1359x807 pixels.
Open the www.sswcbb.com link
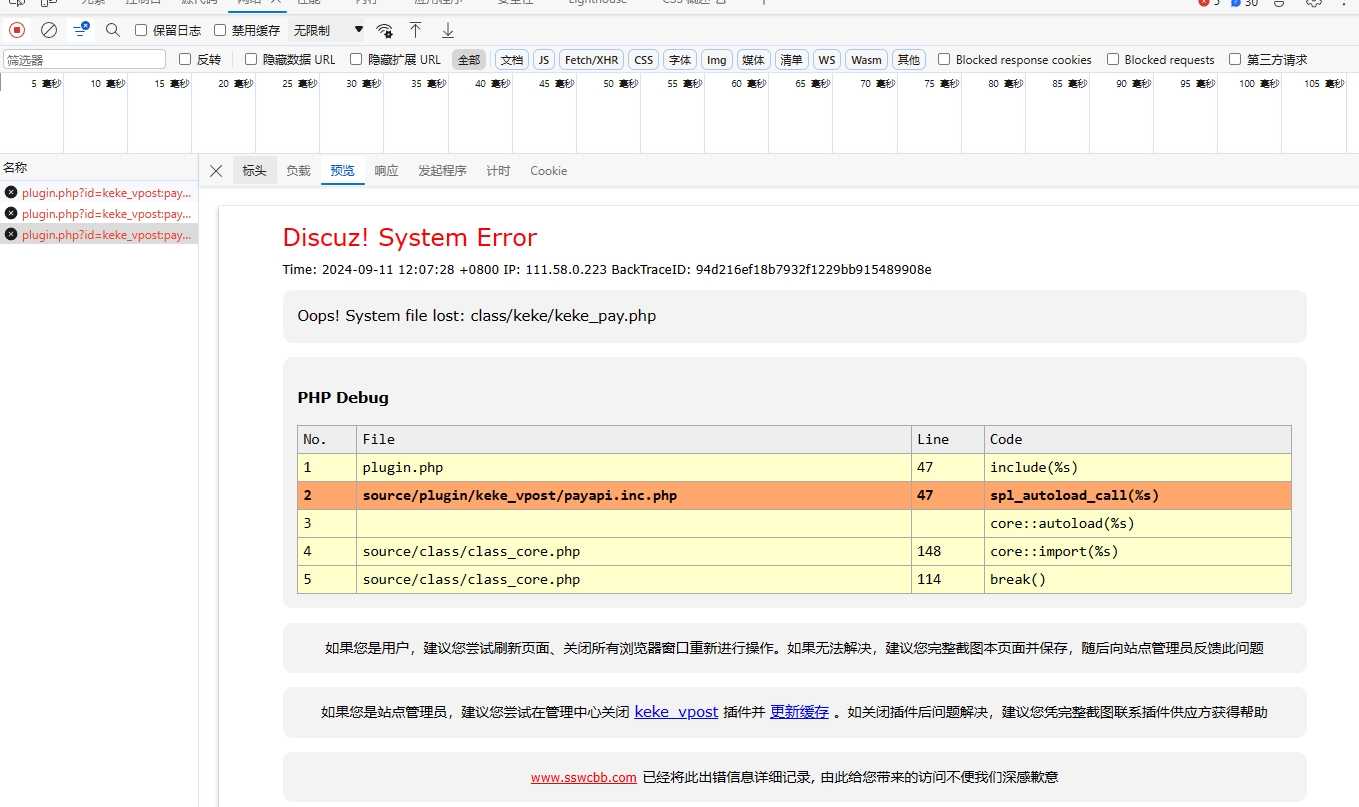click(584, 777)
